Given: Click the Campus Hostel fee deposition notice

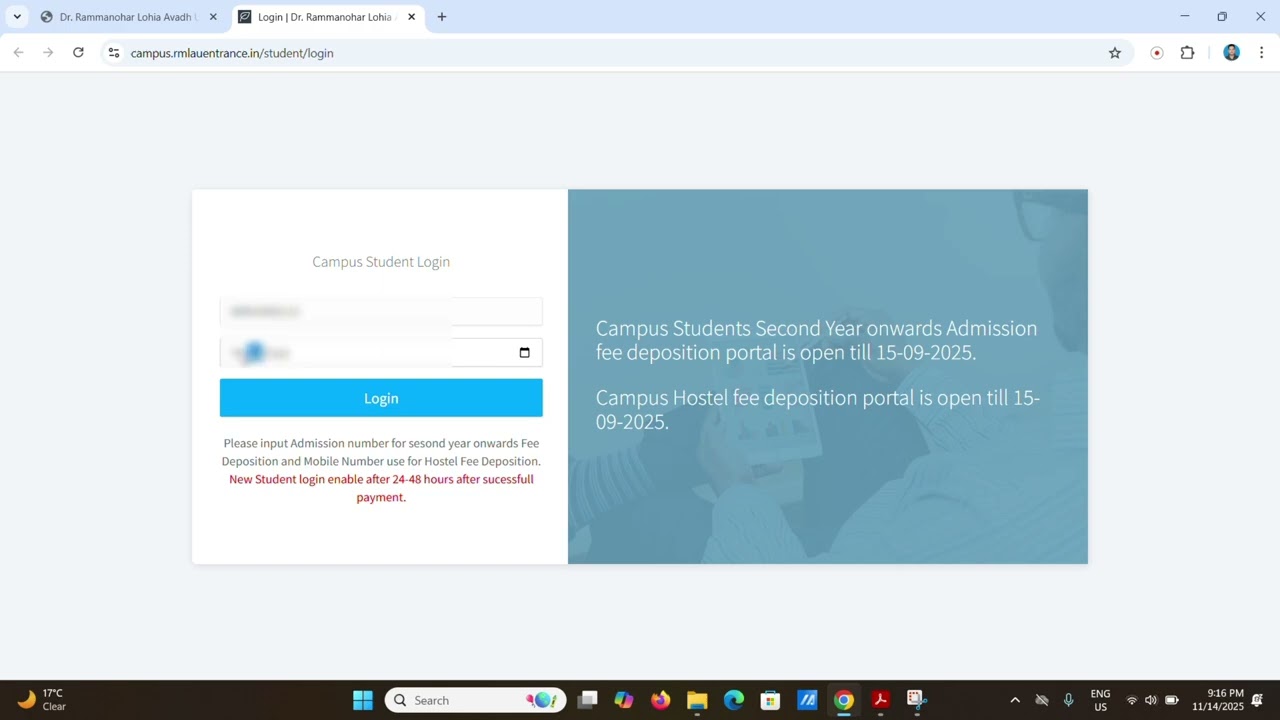Looking at the screenshot, I should tap(818, 410).
